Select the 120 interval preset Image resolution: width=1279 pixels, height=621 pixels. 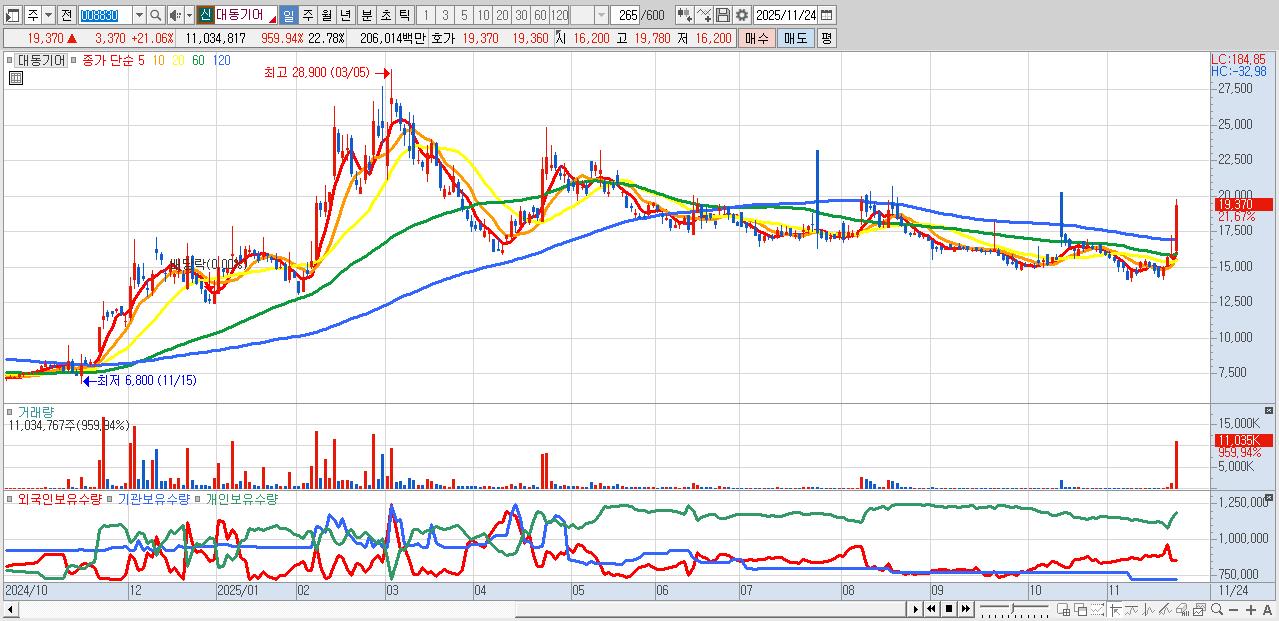pos(559,16)
